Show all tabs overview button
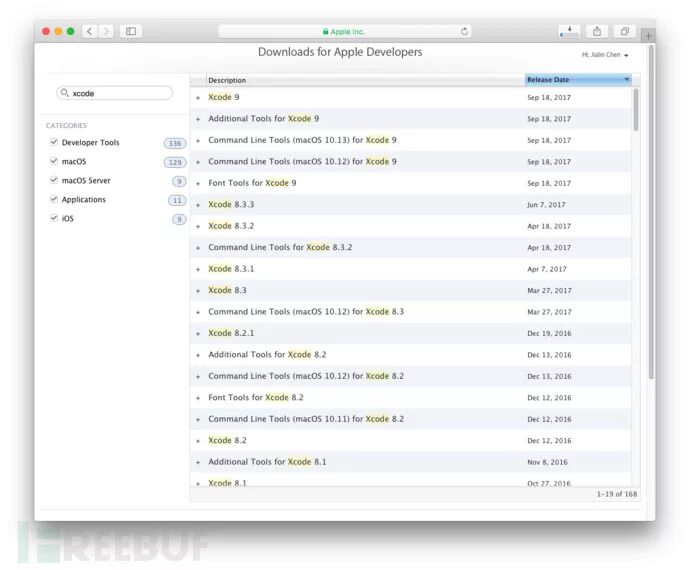This screenshot has width=690, height=570. coord(624,31)
